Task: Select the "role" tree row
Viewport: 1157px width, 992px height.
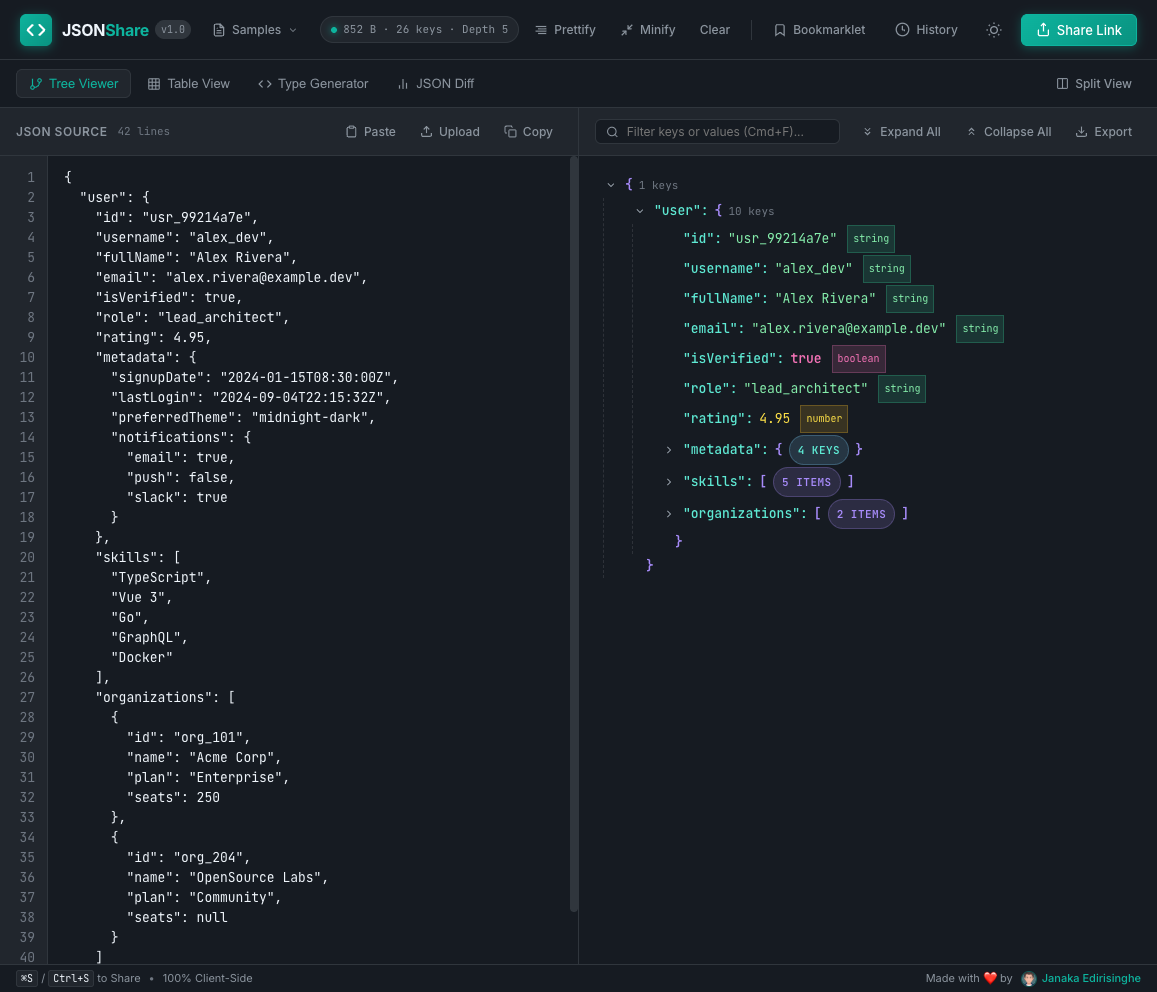Action: pyautogui.click(x=804, y=388)
